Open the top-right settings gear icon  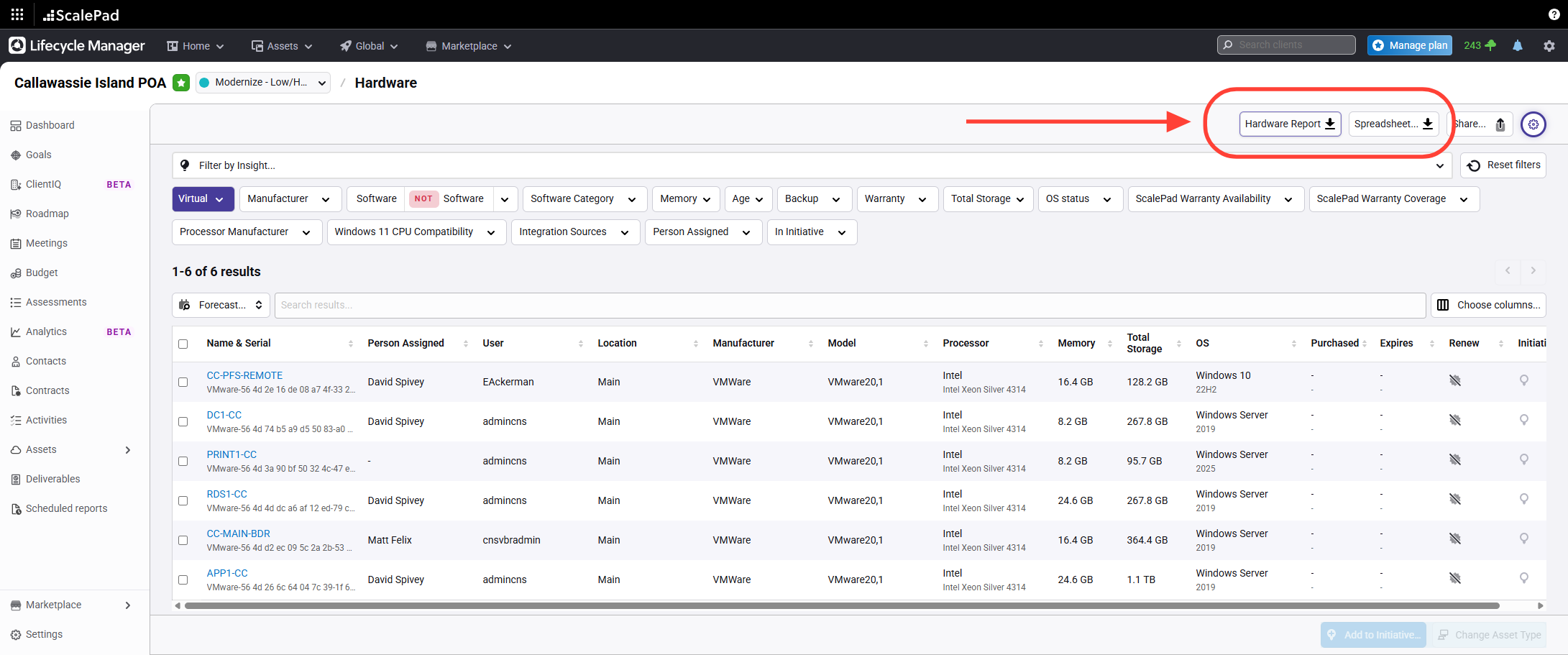click(x=1549, y=45)
